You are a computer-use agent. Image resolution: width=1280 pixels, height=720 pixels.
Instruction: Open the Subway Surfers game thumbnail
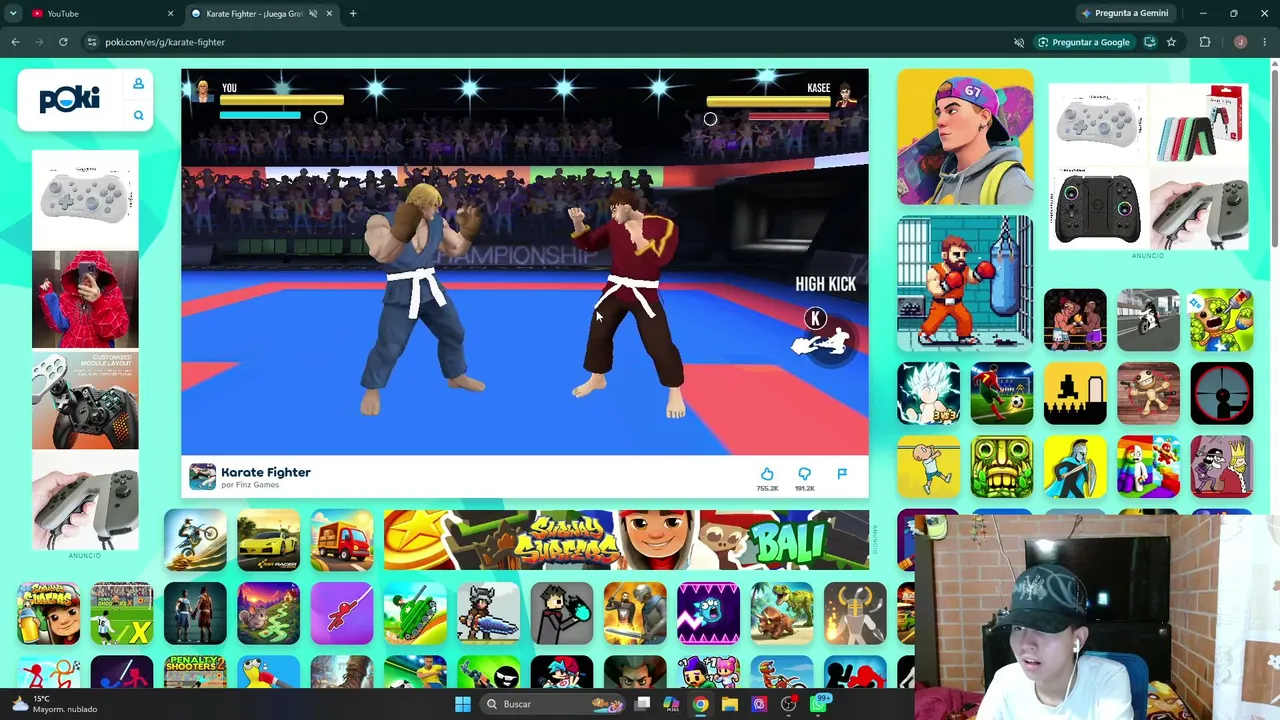(x=48, y=614)
